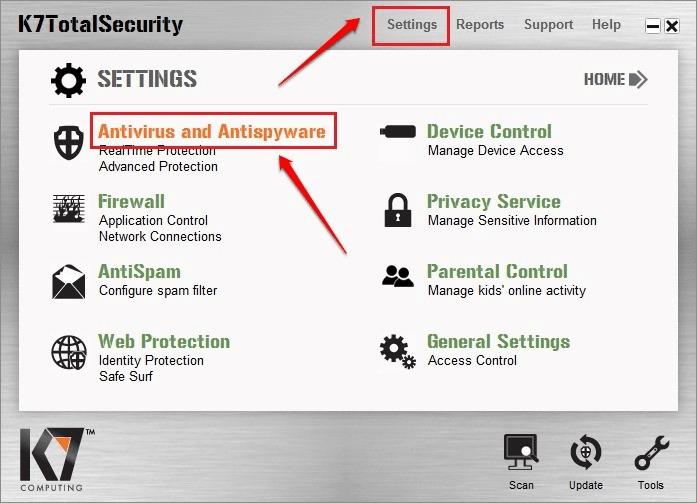This screenshot has width=697, height=503.
Task: Click Manage kids' online activity text
Action: (507, 291)
